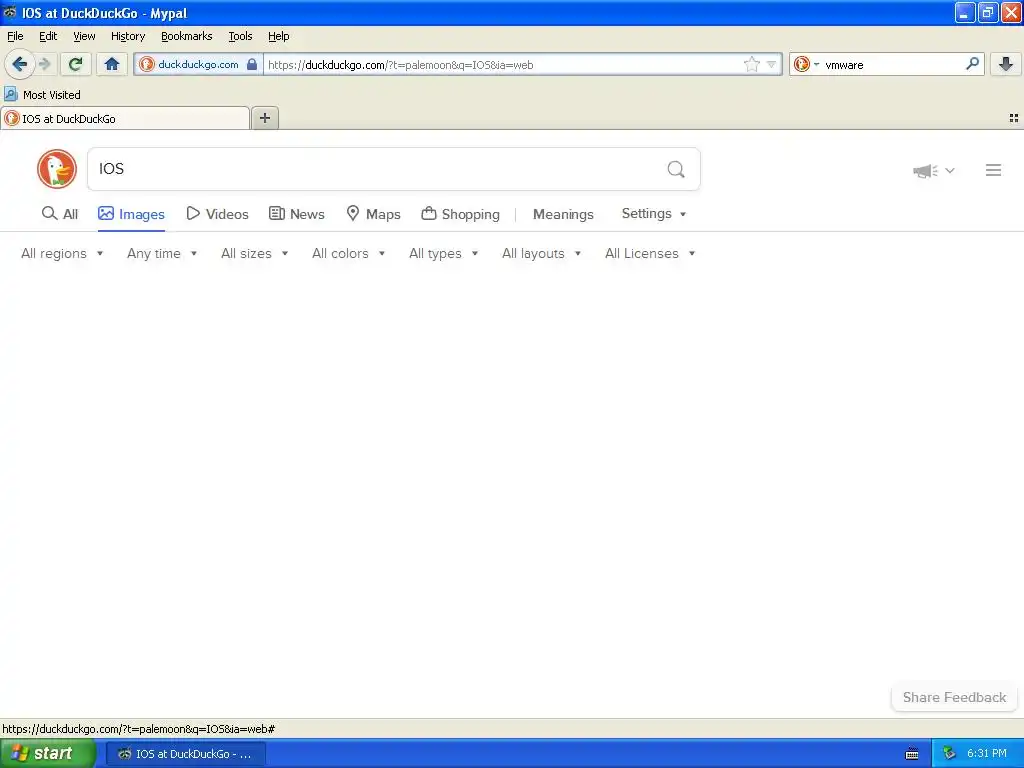Open the File menu
Screen dimensions: 1024x768
point(15,36)
